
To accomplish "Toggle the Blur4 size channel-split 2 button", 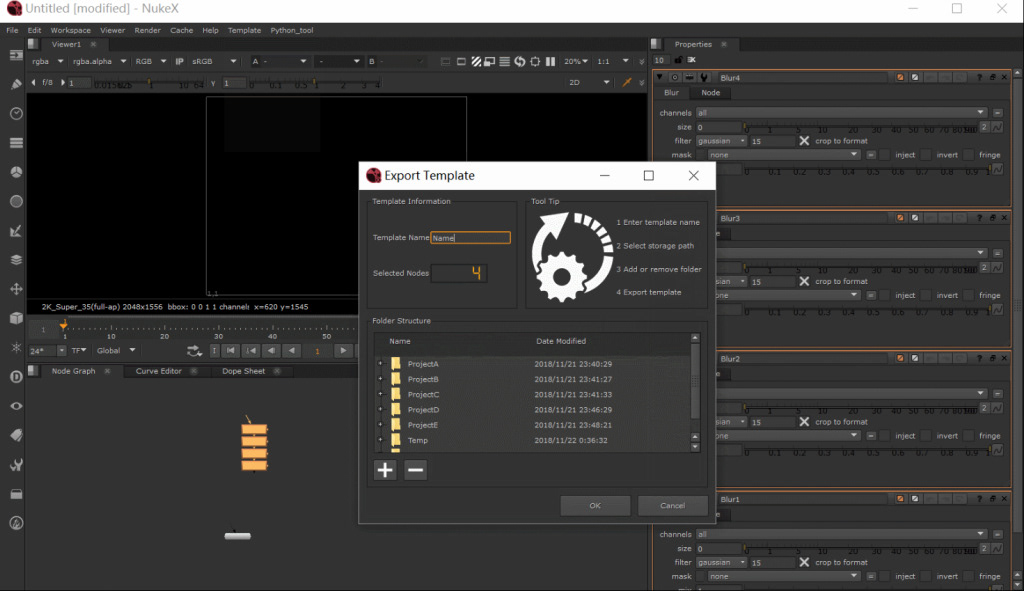I will point(984,127).
